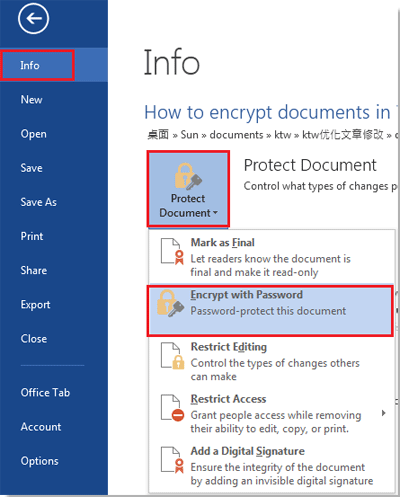The height and width of the screenshot is (497, 400).
Task: Click the back arrow circle icon
Action: tap(33, 18)
